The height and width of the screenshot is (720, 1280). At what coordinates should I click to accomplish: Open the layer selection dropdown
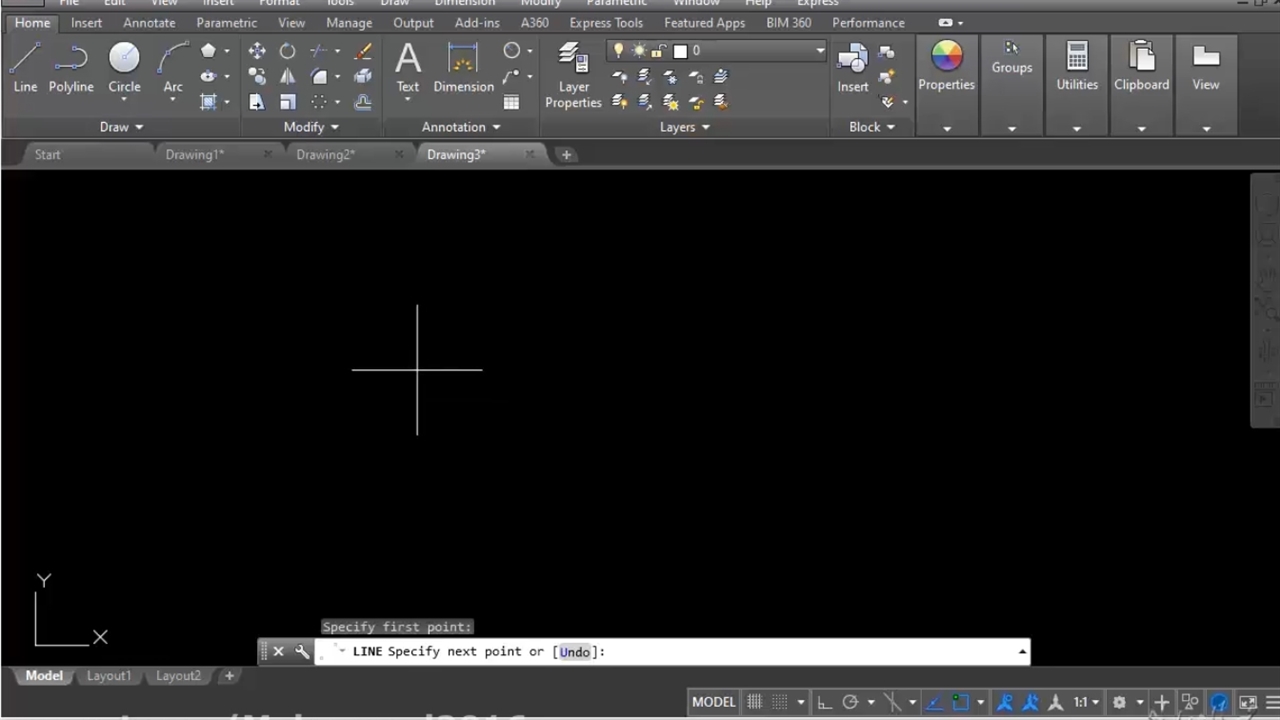click(819, 51)
